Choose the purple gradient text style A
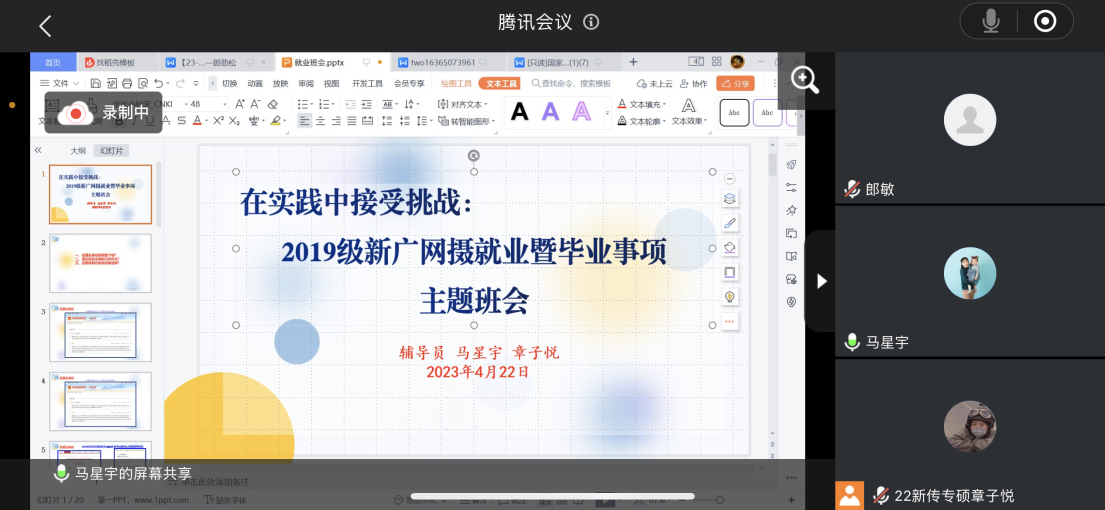This screenshot has width=1105, height=510. [551, 112]
